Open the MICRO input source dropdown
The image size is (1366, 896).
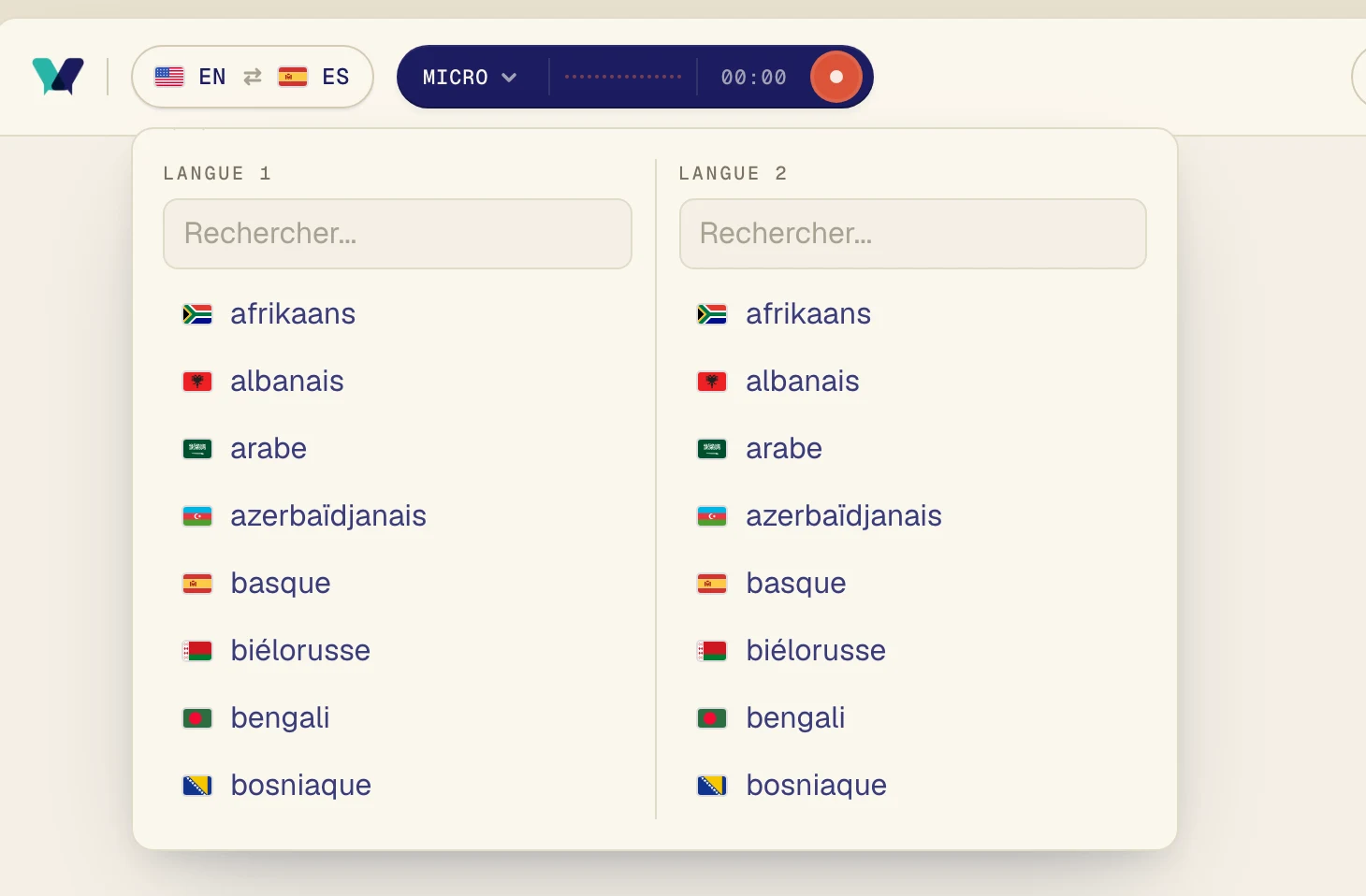pyautogui.click(x=470, y=77)
